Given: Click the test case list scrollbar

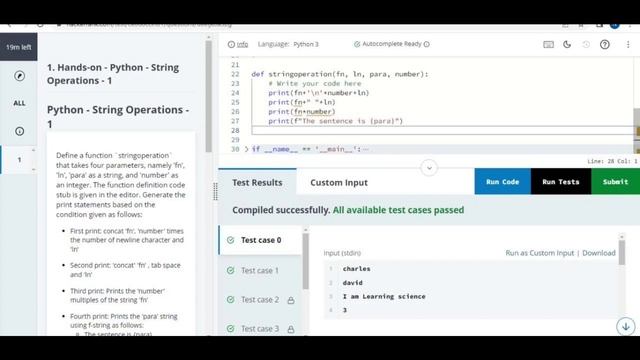Looking at the screenshot, I should [x=306, y=261].
